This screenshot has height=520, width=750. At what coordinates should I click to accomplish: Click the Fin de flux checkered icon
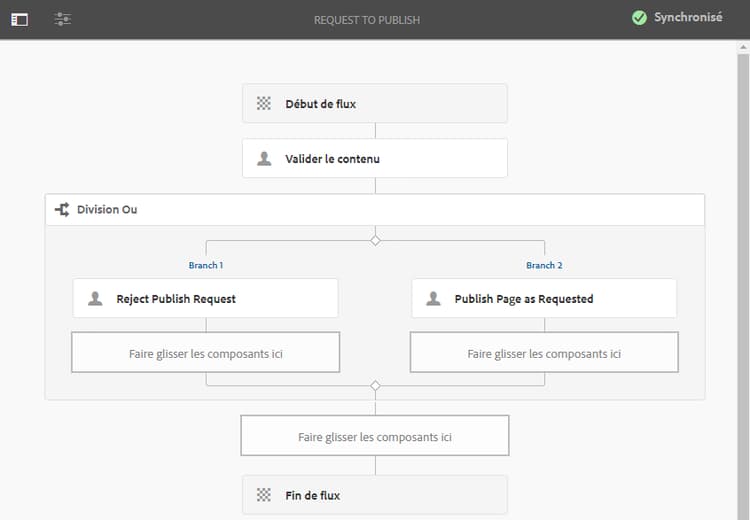(264, 494)
